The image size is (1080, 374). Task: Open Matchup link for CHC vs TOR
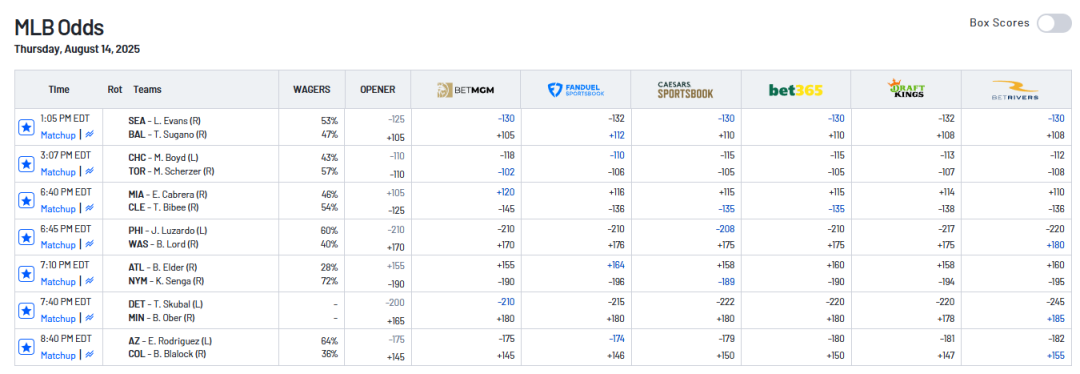pyautogui.click(x=58, y=172)
